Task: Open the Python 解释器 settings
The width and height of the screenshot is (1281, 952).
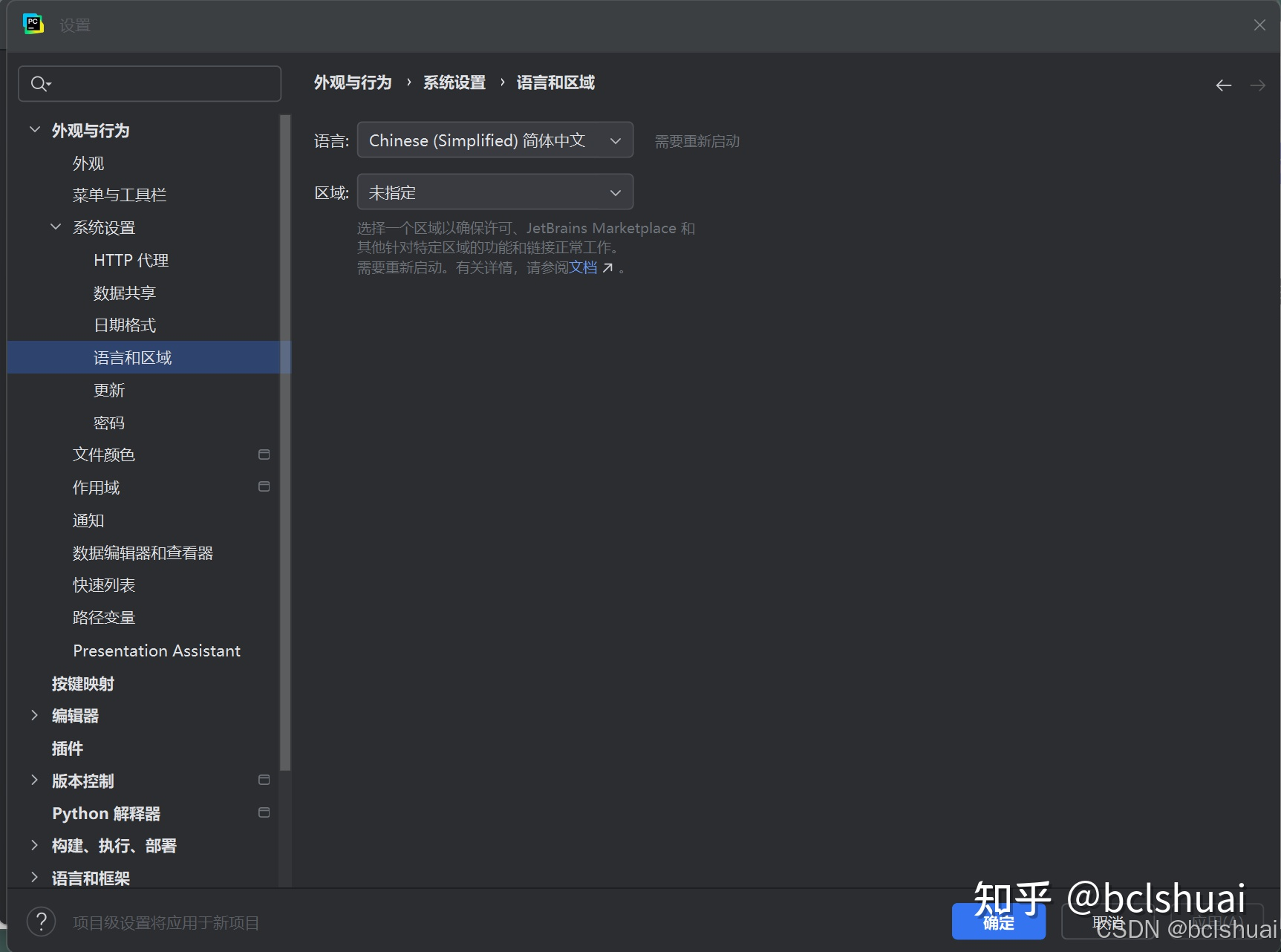Action: (106, 814)
